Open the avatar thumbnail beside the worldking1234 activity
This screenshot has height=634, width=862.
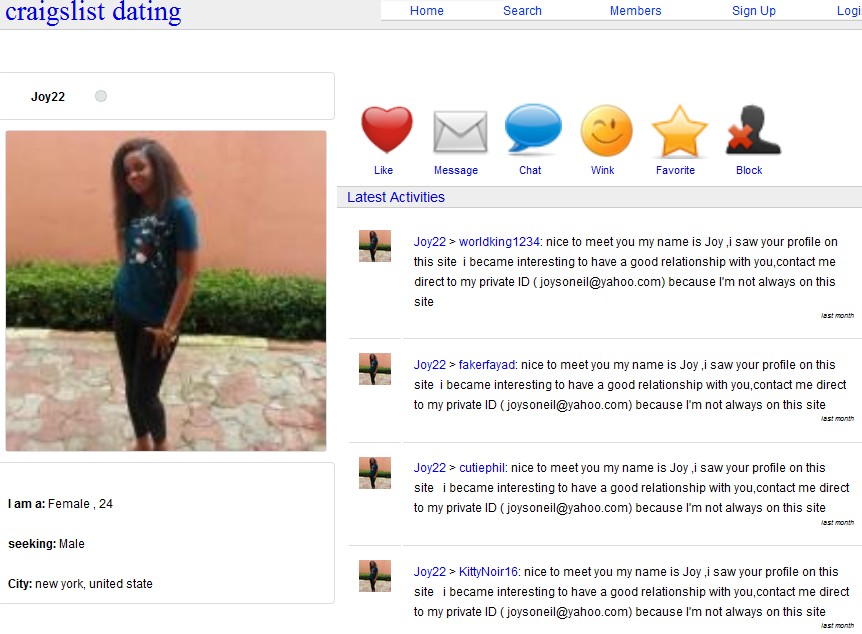(375, 246)
